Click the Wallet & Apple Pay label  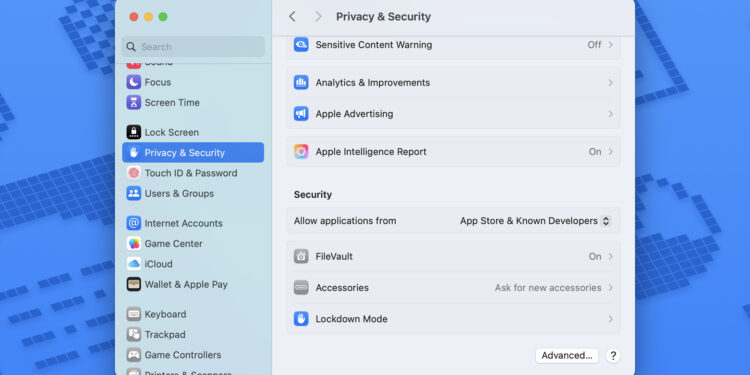pos(186,284)
